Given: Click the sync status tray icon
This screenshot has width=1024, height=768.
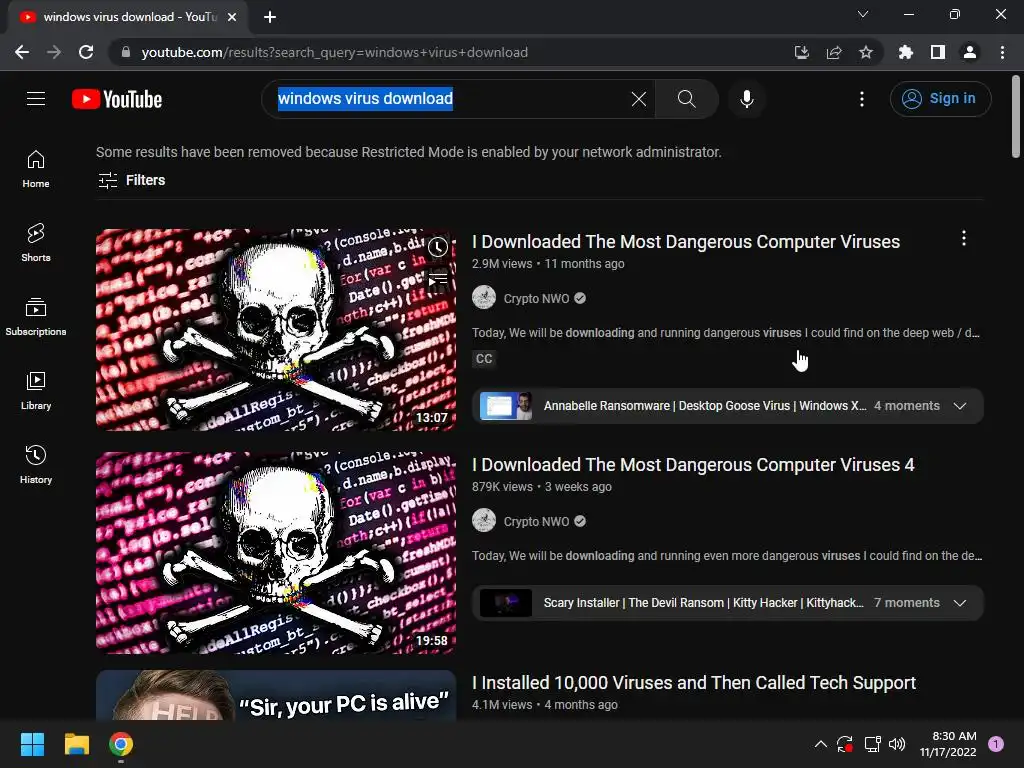Looking at the screenshot, I should pyautogui.click(x=845, y=744).
